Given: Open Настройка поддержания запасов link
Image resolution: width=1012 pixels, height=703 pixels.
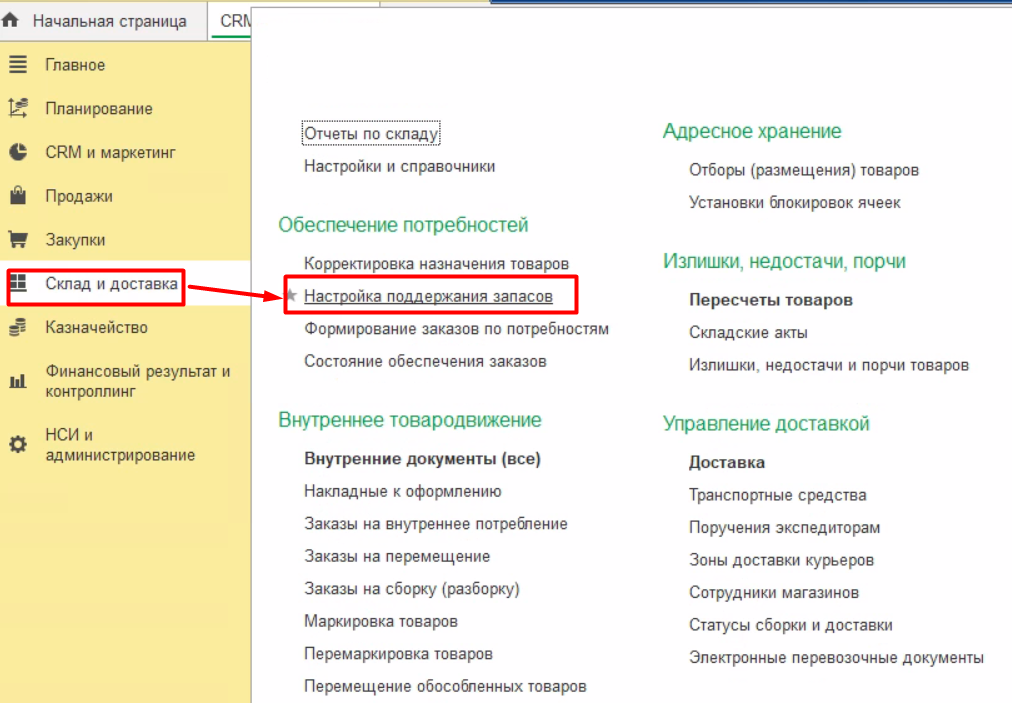Looking at the screenshot, I should [426, 297].
